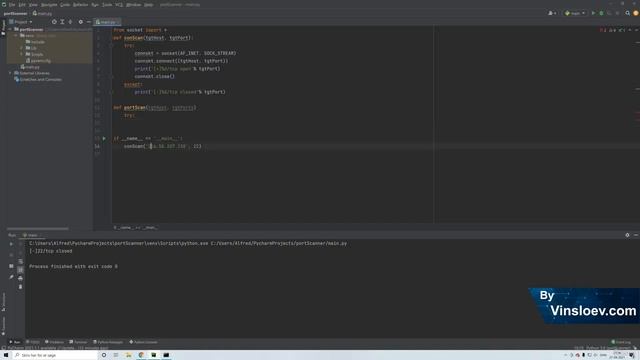The height and width of the screenshot is (360, 640).
Task: Select Scratches and Consoles node
Action: tap(38, 79)
